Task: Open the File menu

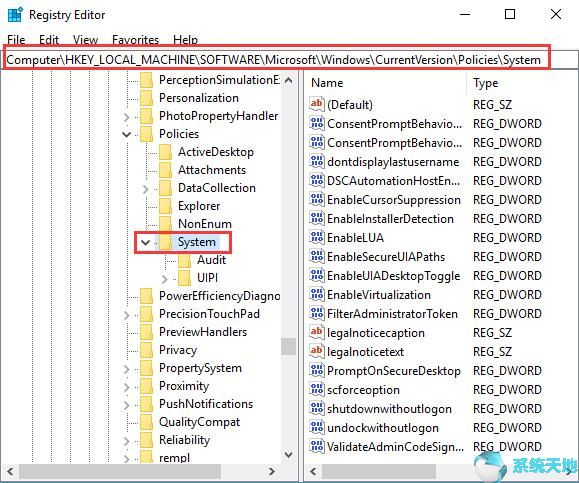Action: 16,40
